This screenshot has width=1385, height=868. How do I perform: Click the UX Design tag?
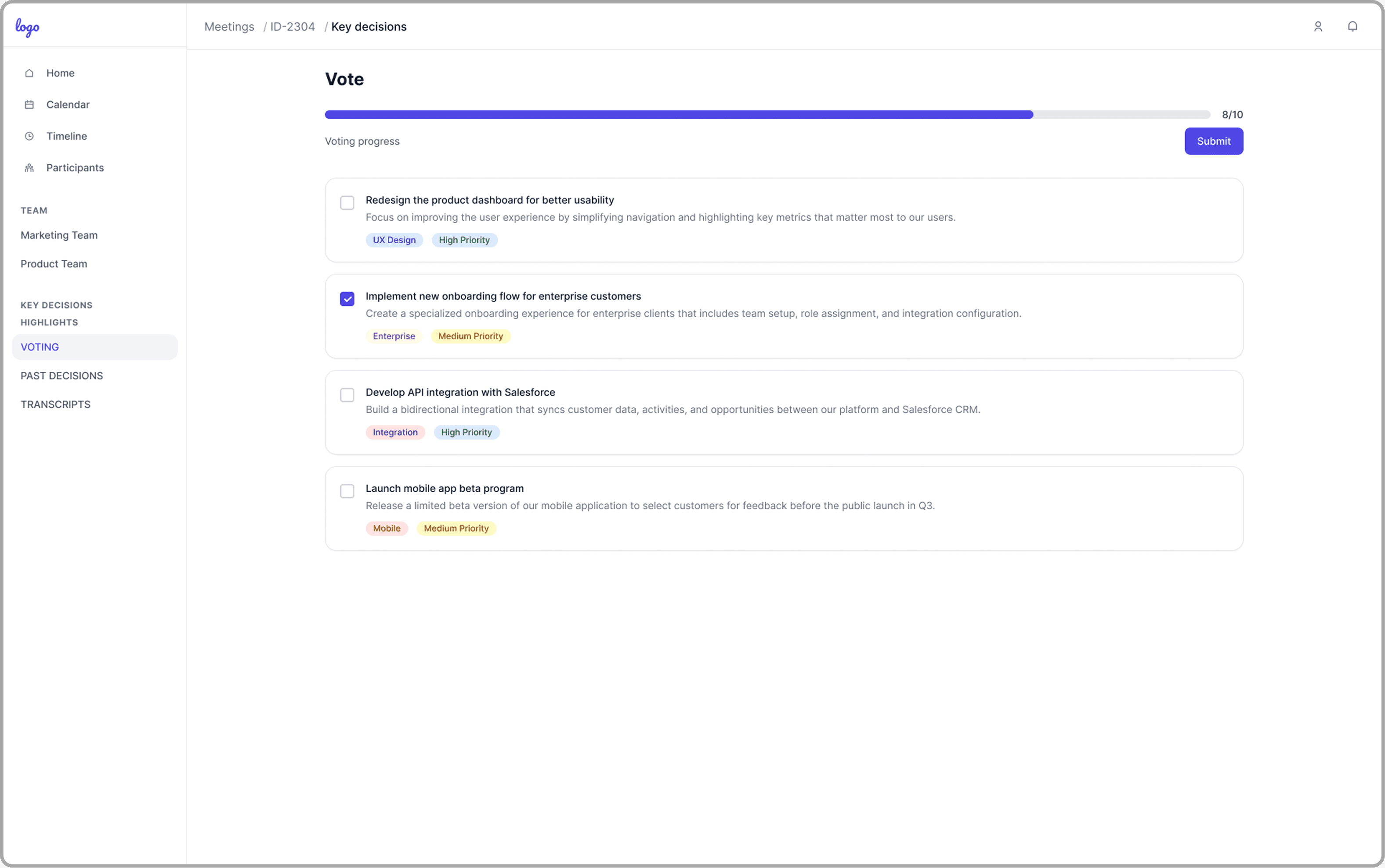pos(394,240)
